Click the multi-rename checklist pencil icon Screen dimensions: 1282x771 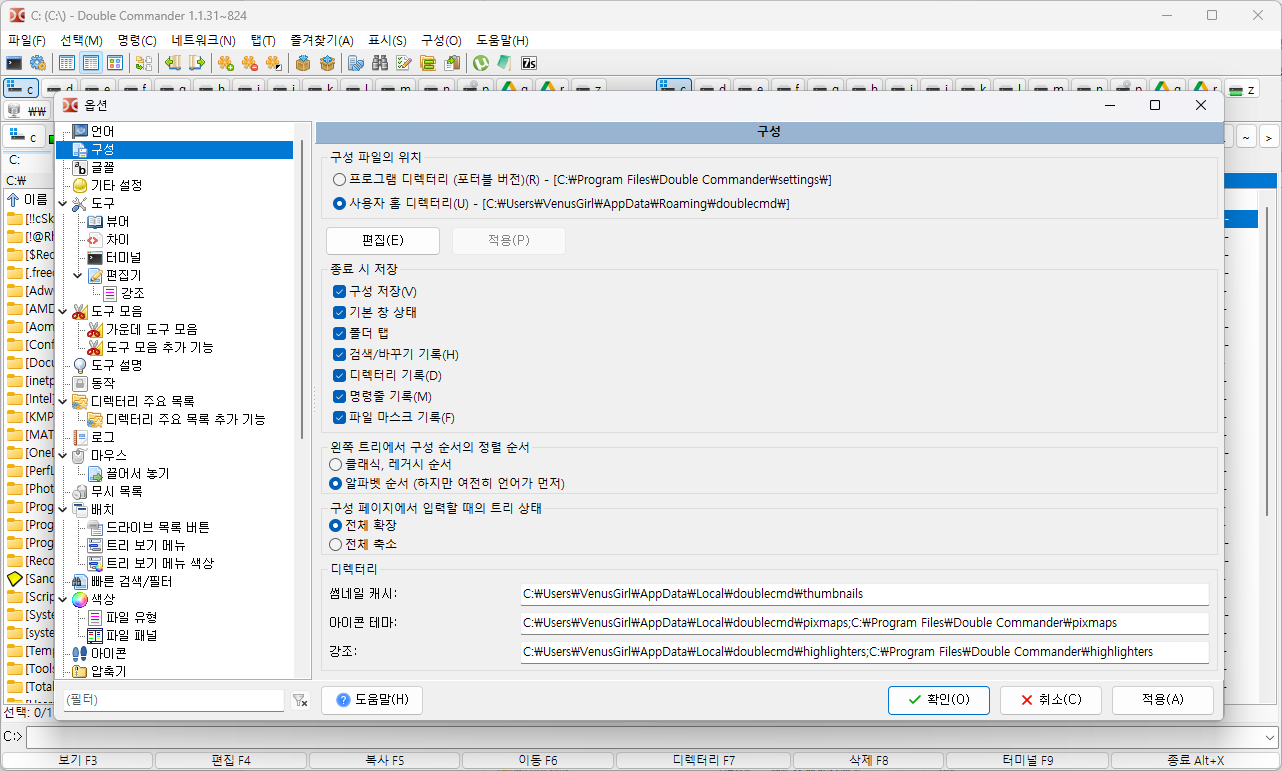(x=404, y=63)
